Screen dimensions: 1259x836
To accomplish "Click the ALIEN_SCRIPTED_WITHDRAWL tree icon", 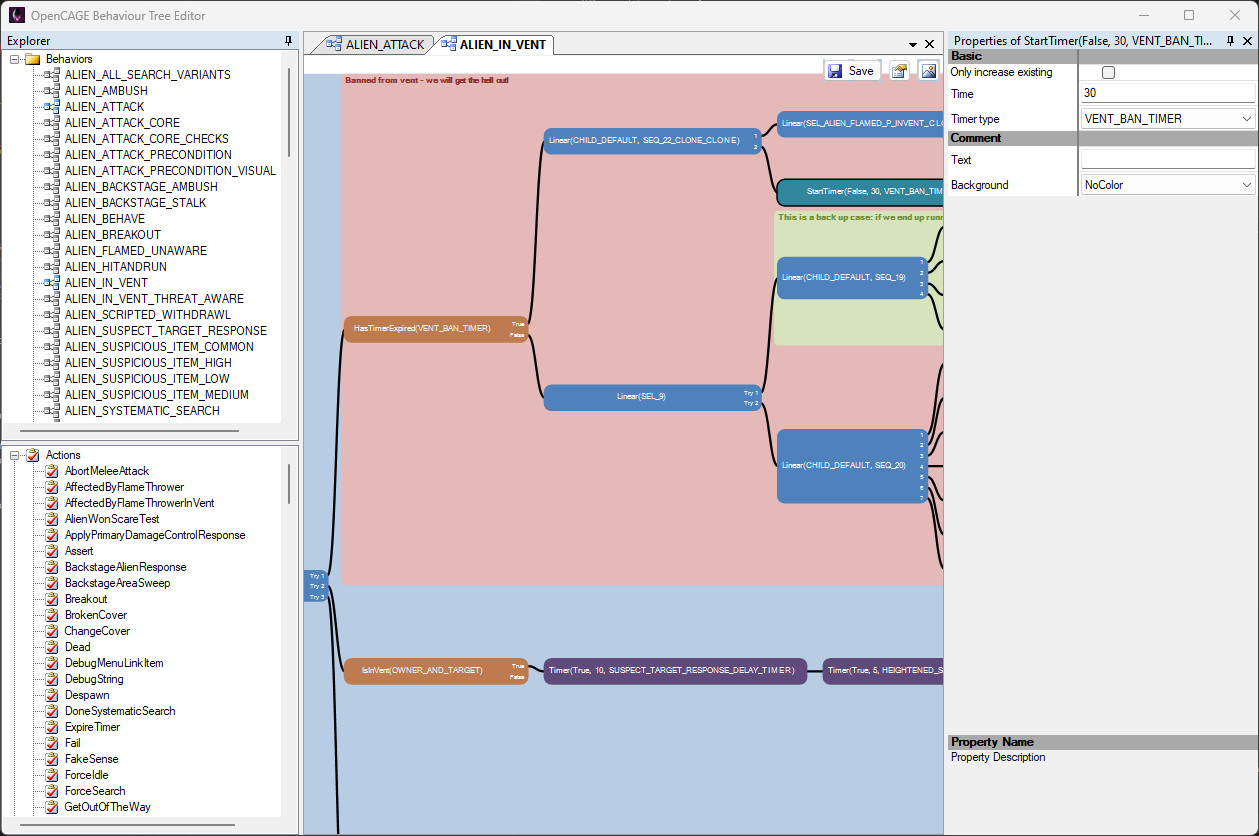I will tap(52, 315).
